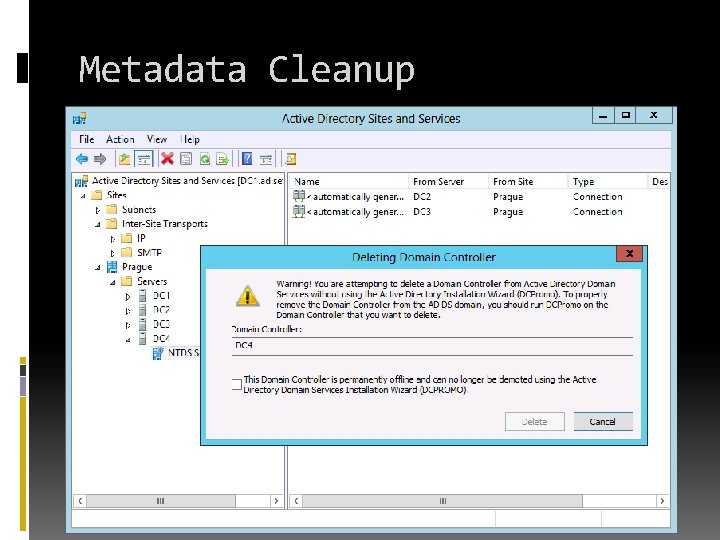
Task: Collapse the Servers folder node
Action: (x=112, y=282)
